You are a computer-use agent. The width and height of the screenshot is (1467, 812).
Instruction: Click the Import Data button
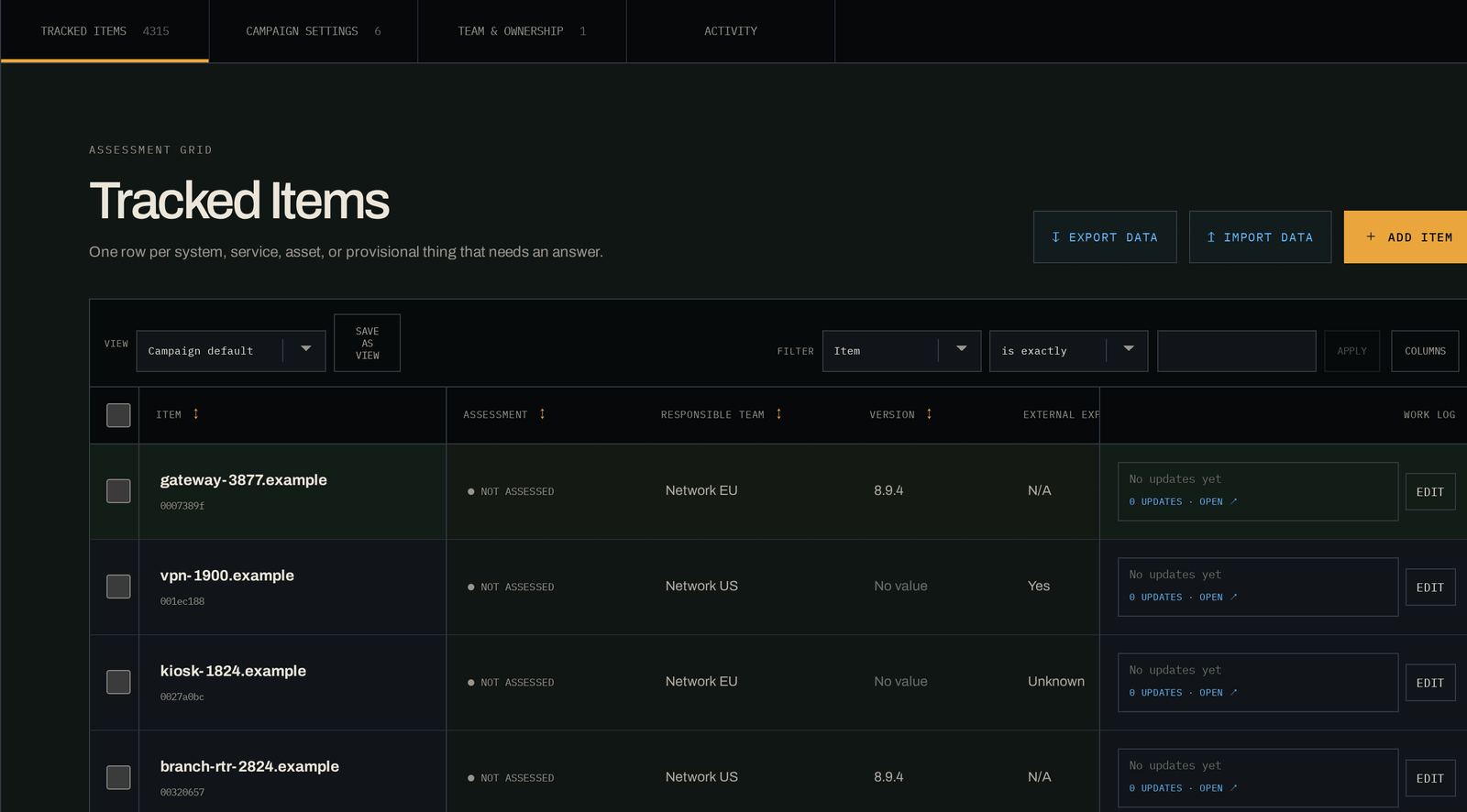tap(1260, 237)
